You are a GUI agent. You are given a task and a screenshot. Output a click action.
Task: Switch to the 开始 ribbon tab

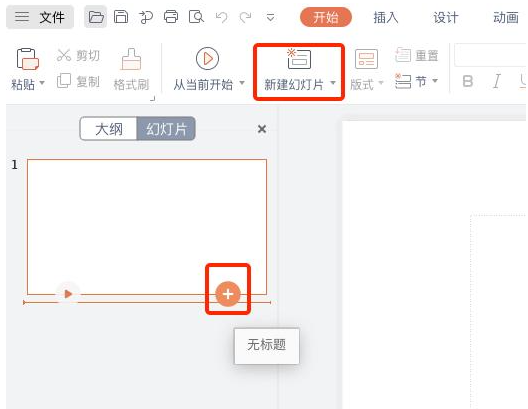[x=326, y=17]
